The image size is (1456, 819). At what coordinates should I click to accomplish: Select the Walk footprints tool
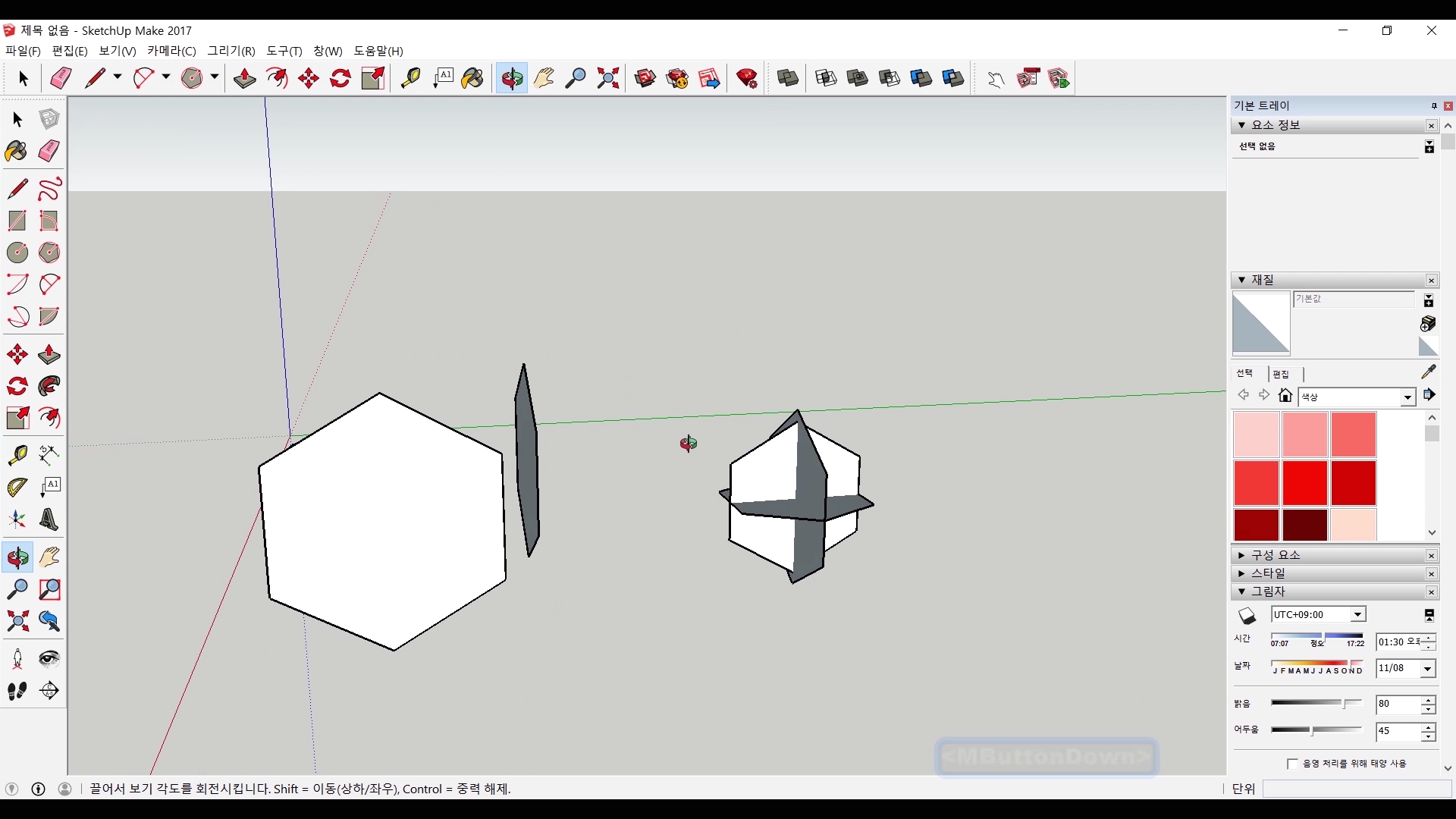[x=17, y=691]
